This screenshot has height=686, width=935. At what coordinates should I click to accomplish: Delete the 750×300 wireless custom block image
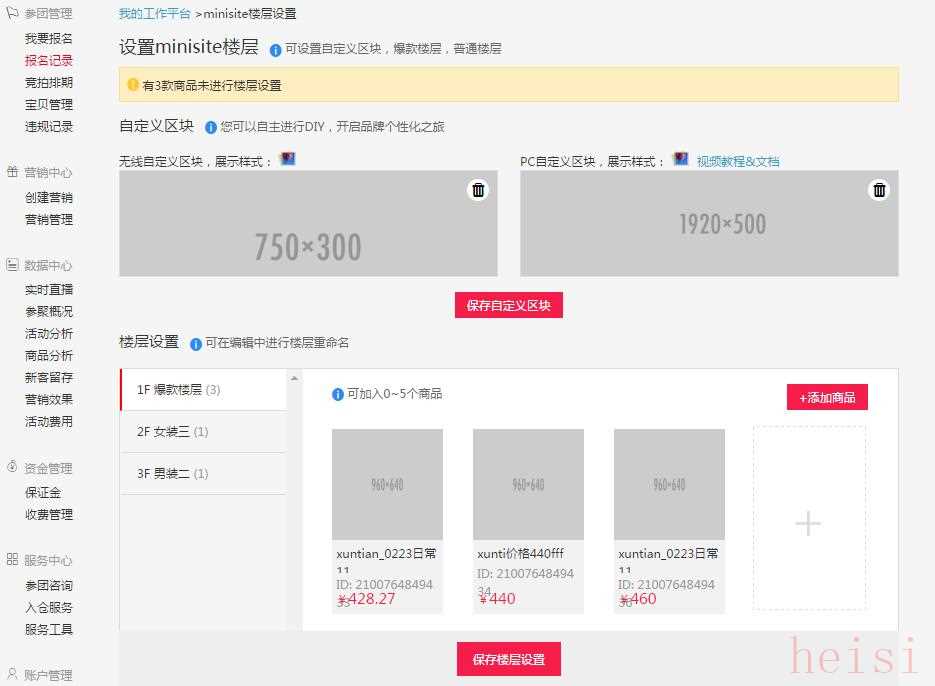(x=478, y=190)
